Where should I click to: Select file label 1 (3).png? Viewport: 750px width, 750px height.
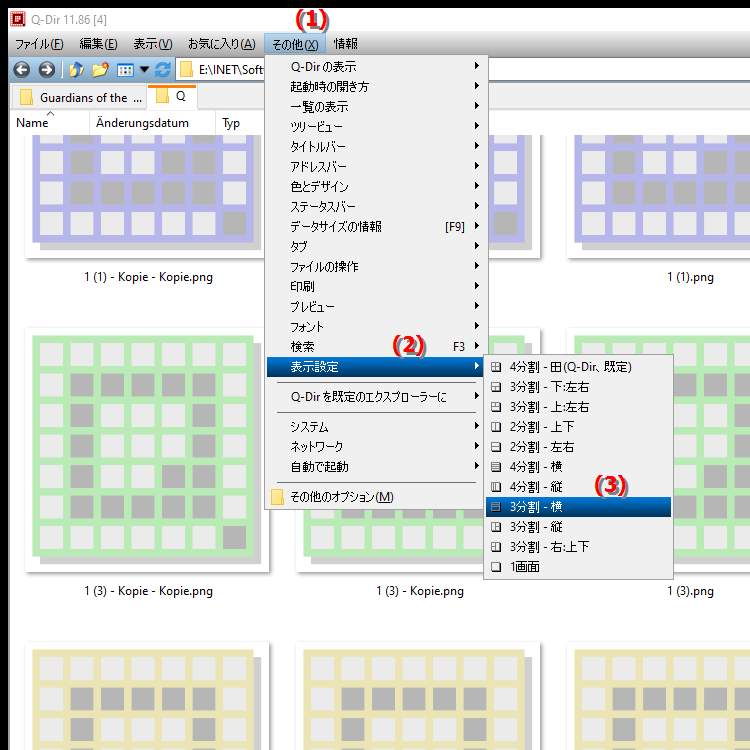690,591
